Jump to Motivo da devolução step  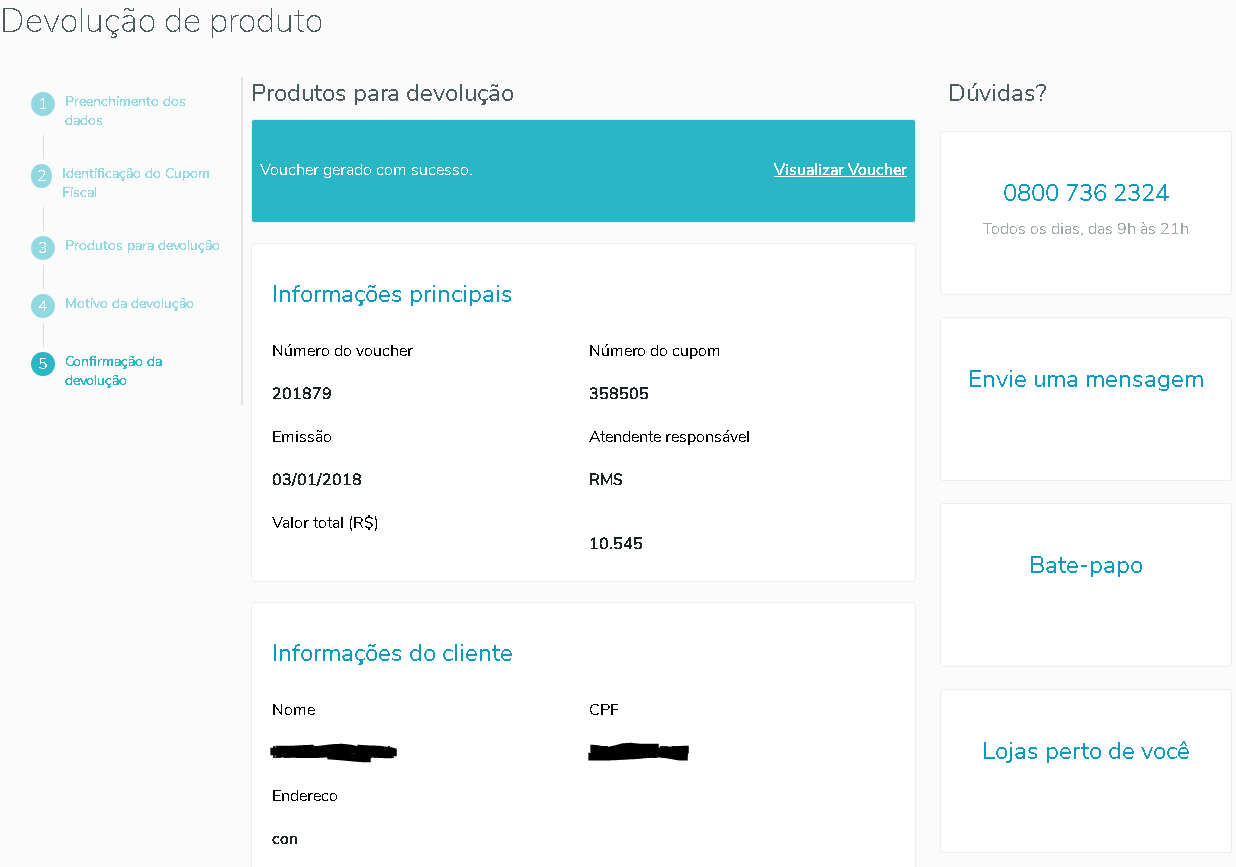[129, 304]
